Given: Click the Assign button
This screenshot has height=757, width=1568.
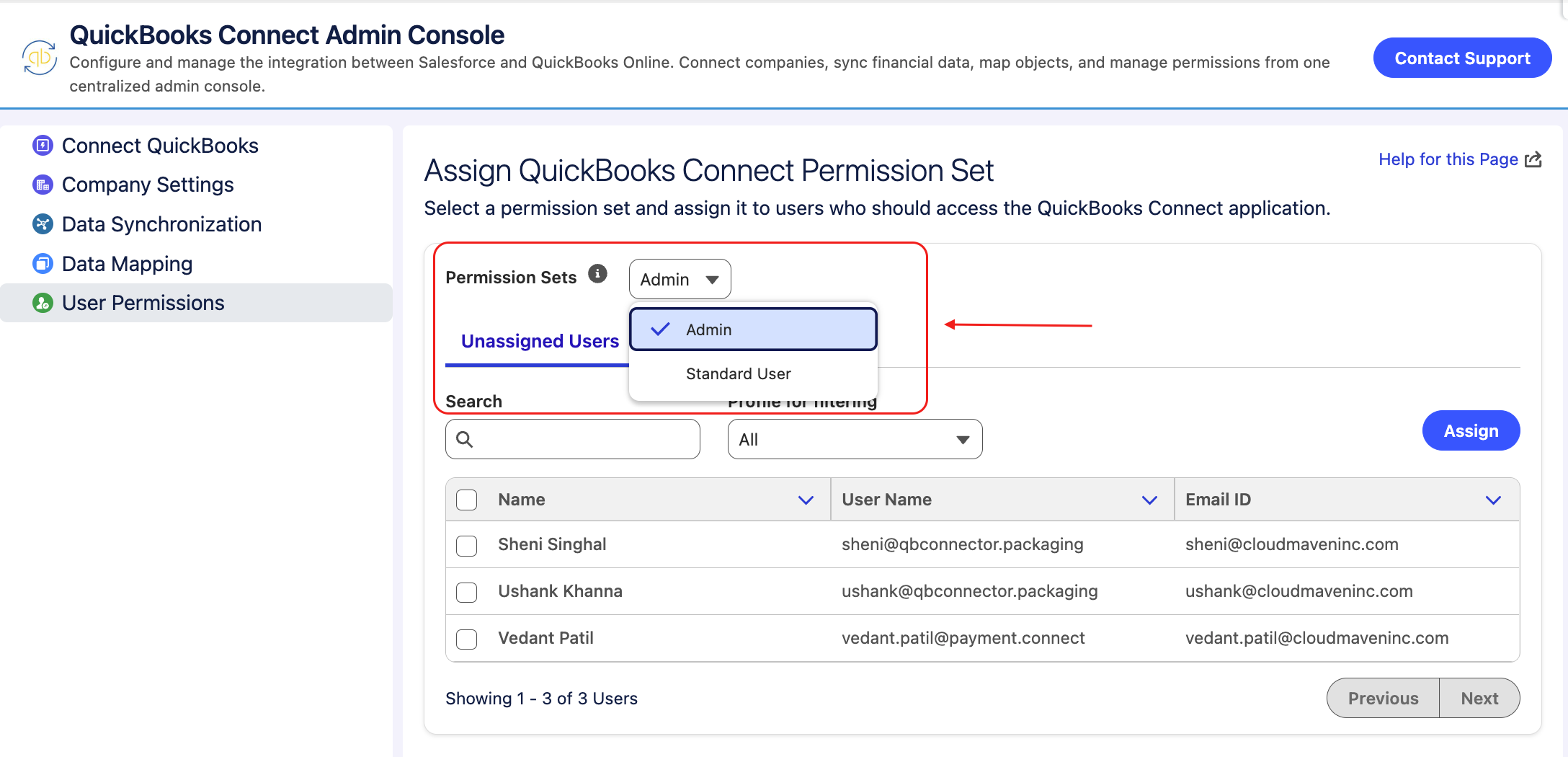Looking at the screenshot, I should [x=1471, y=430].
